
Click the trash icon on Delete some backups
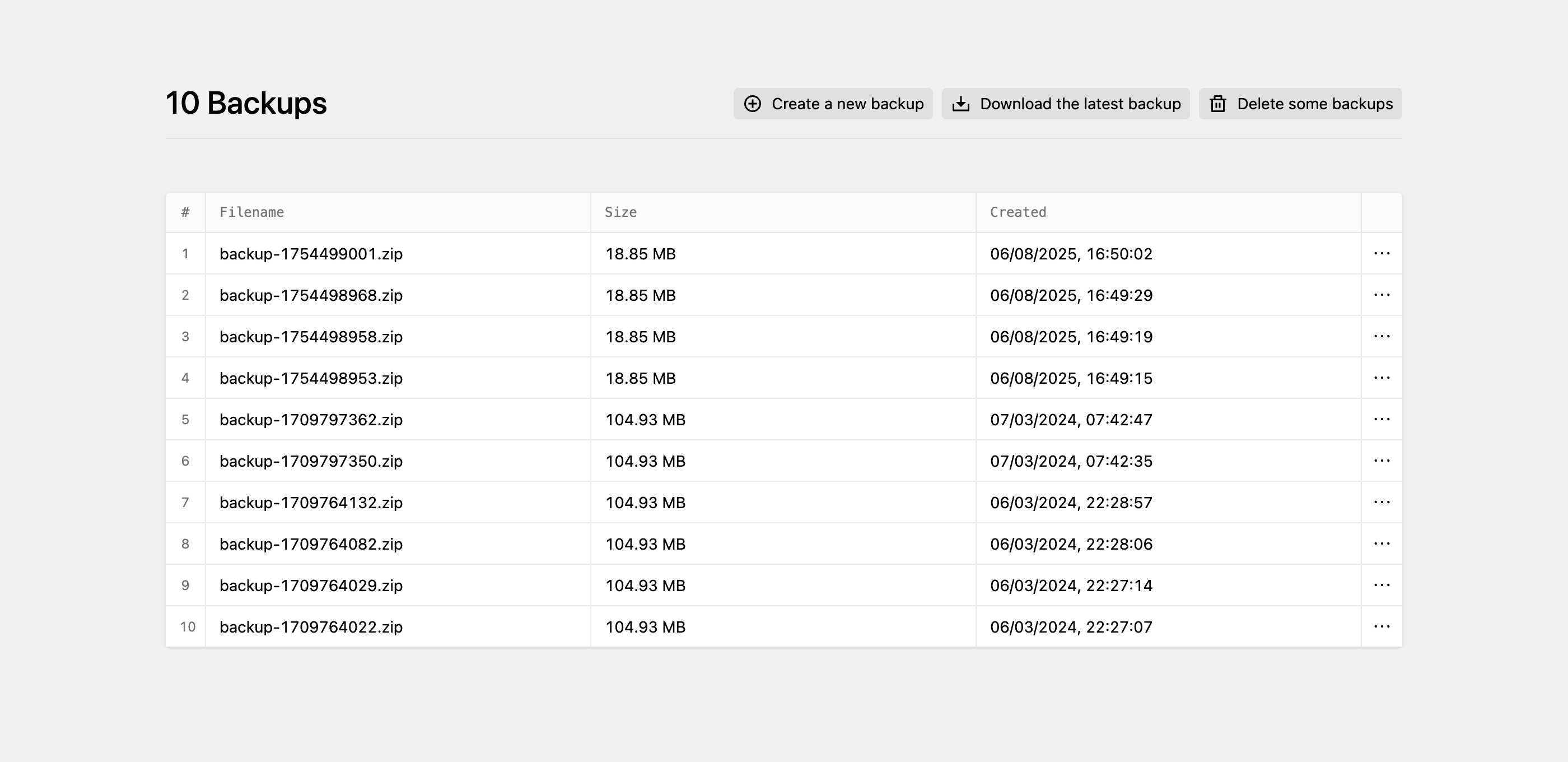[x=1218, y=104]
